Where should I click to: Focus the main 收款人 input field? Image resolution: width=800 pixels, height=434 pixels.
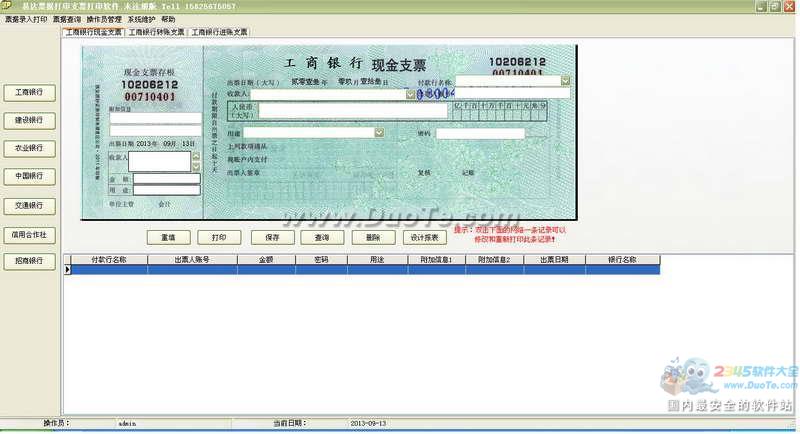[x=328, y=94]
